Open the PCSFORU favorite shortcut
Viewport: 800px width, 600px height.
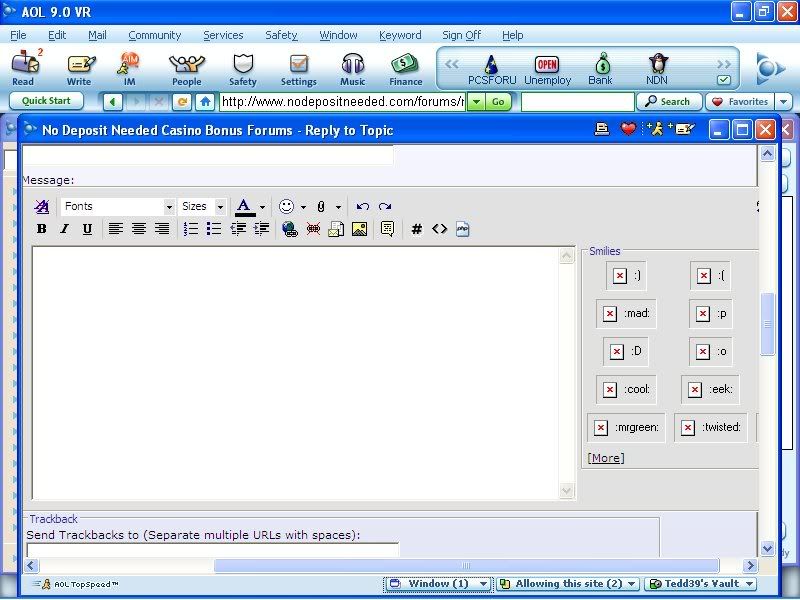492,70
